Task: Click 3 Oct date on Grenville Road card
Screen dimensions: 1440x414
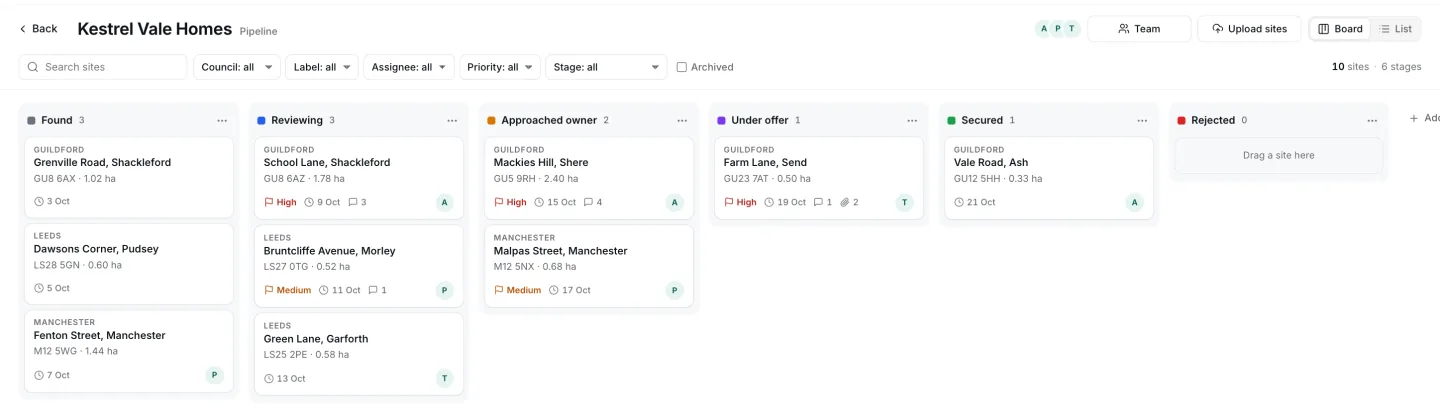Action: [52, 201]
